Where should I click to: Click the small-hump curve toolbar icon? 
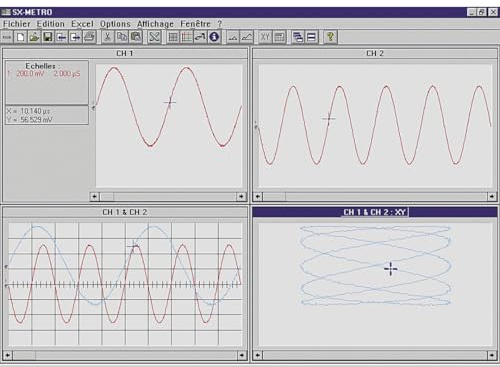pos(233,37)
